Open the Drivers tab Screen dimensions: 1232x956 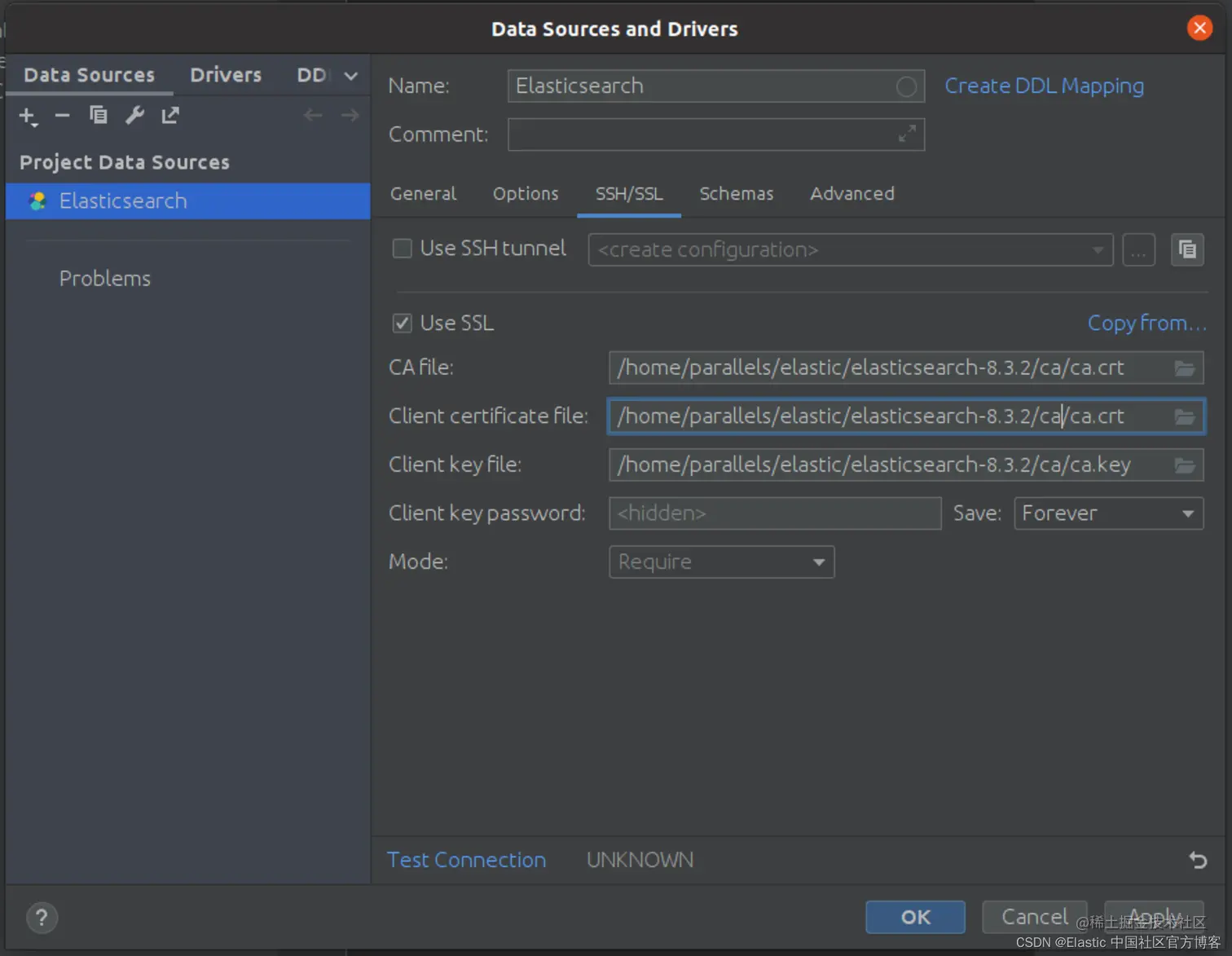click(x=225, y=75)
